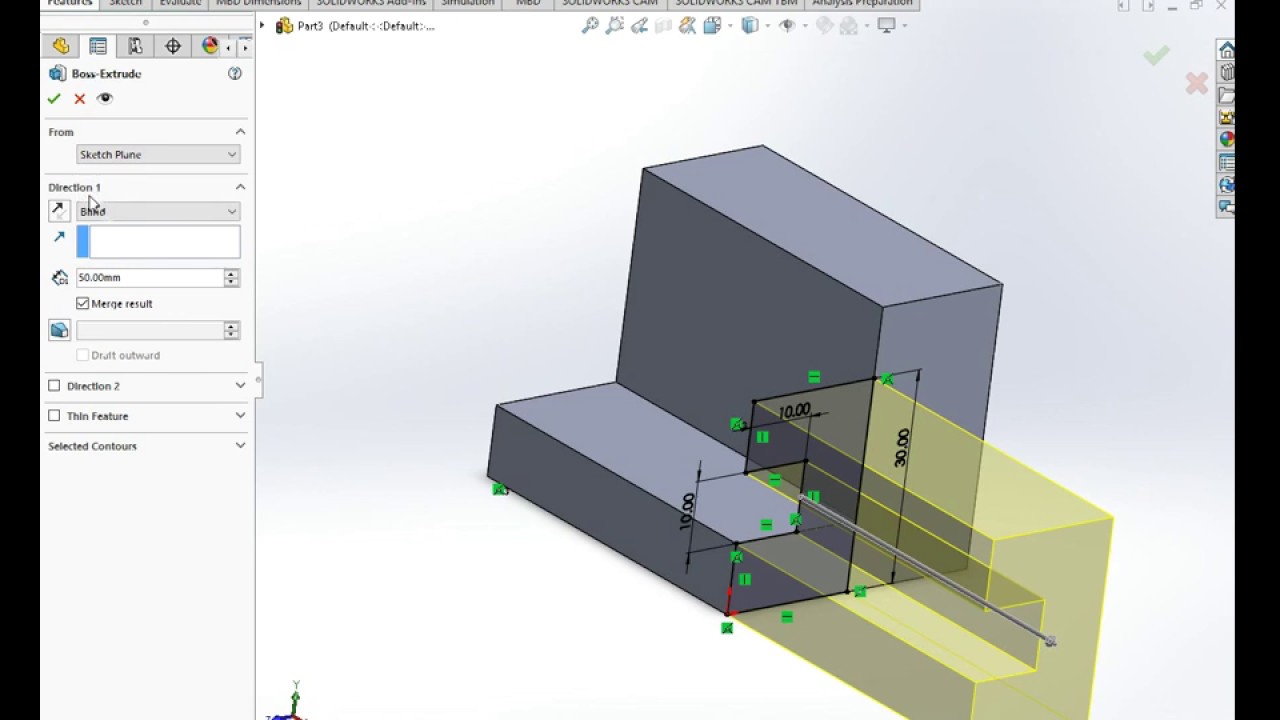Switch to the Simulation ribbon tab
This screenshot has height=720, width=1280.
468,3
